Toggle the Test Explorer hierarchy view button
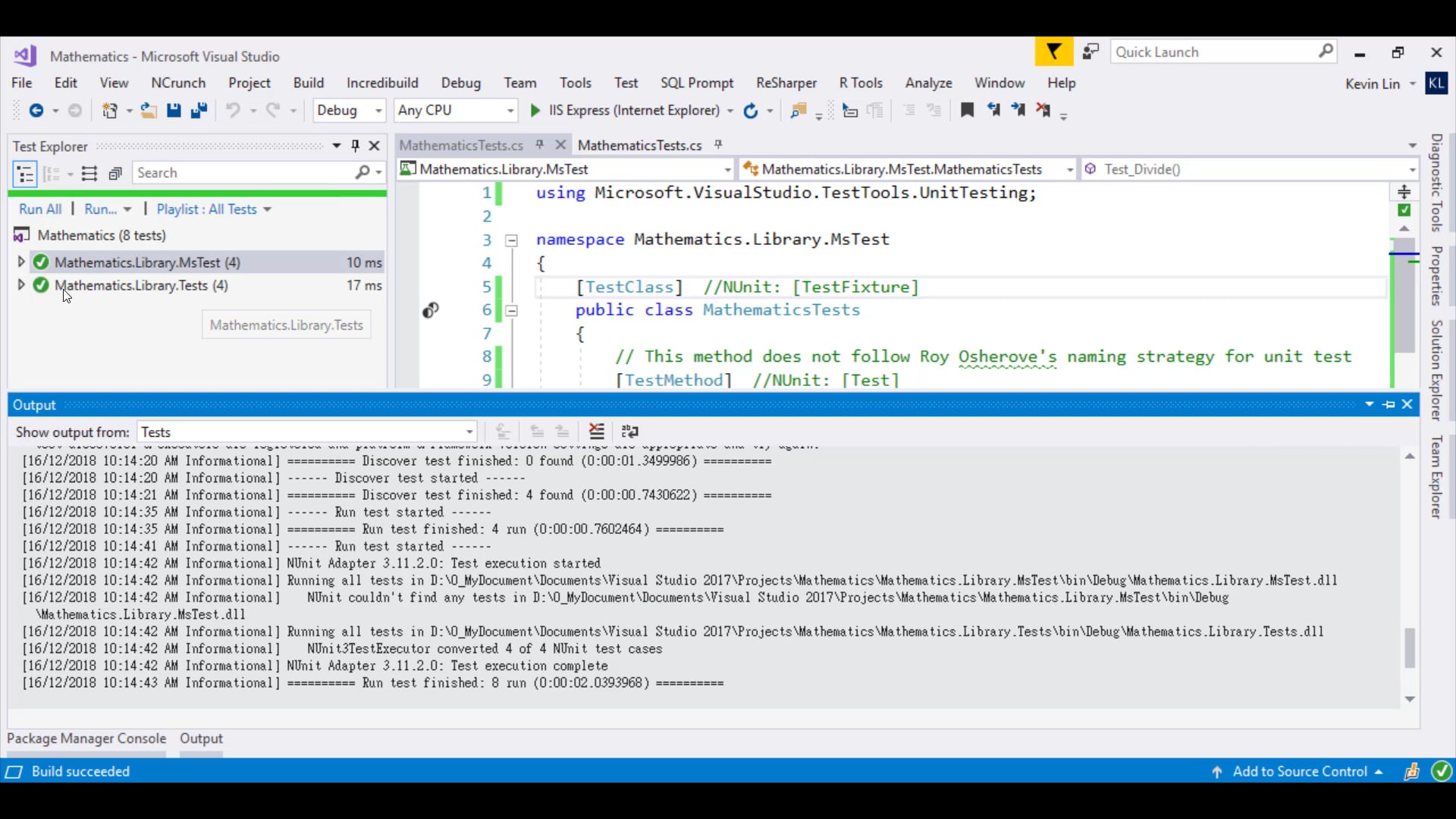The image size is (1456, 819). coord(25,174)
